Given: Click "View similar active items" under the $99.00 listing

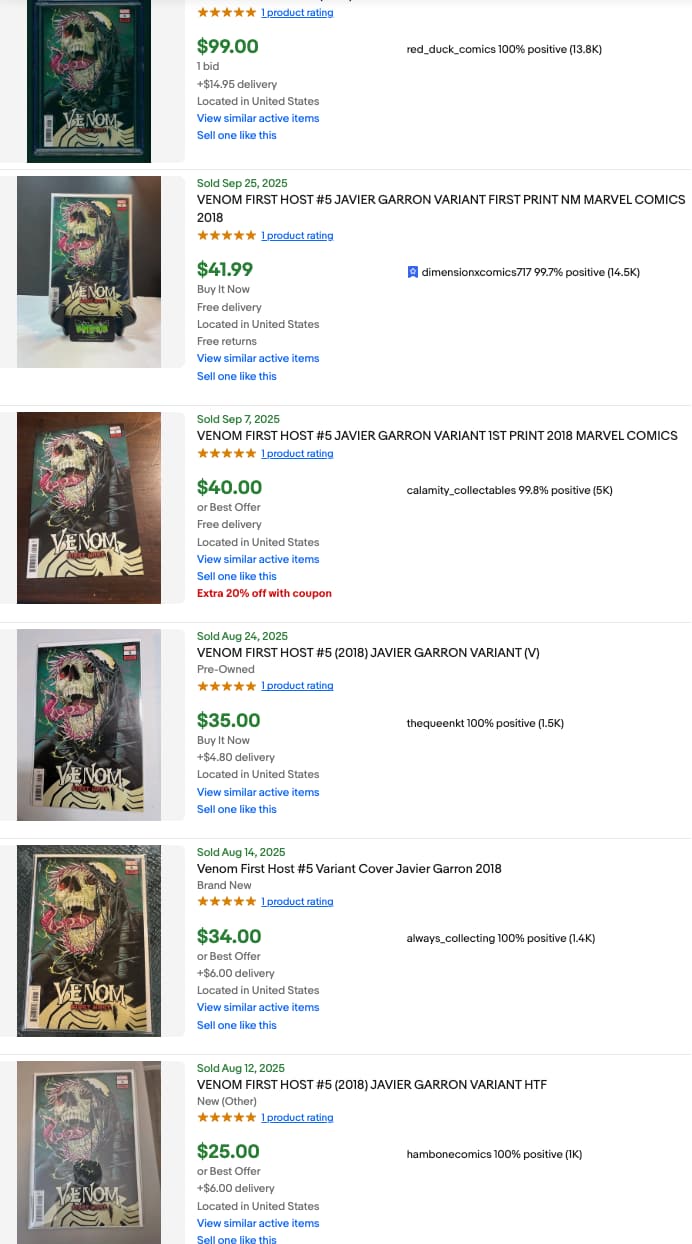Looking at the screenshot, I should click(x=258, y=118).
